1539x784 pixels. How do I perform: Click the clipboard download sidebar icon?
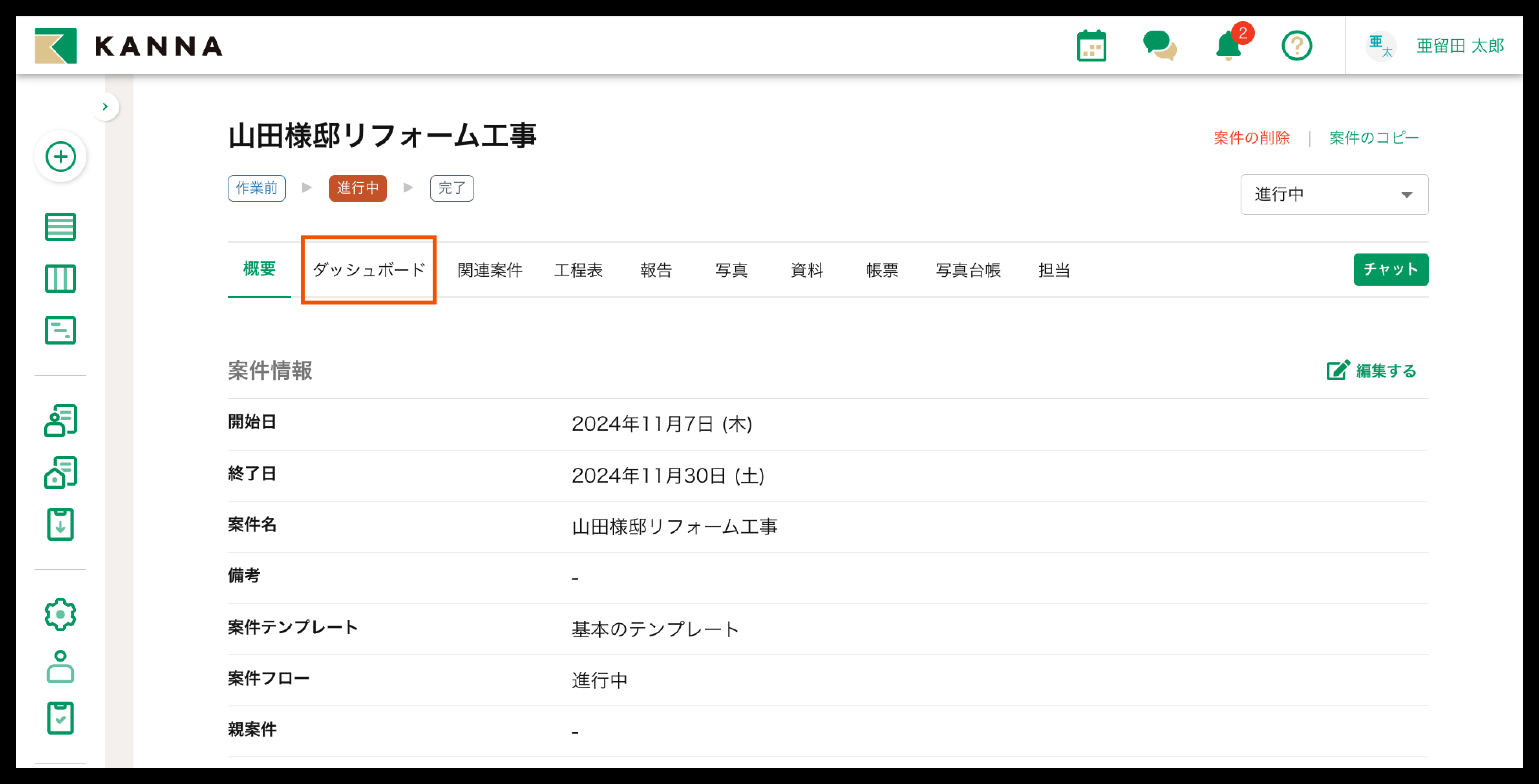tap(60, 524)
